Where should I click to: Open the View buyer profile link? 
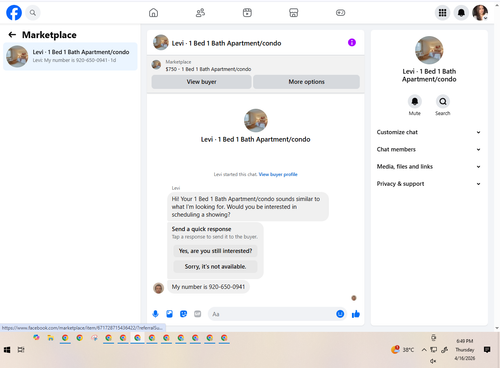click(278, 174)
